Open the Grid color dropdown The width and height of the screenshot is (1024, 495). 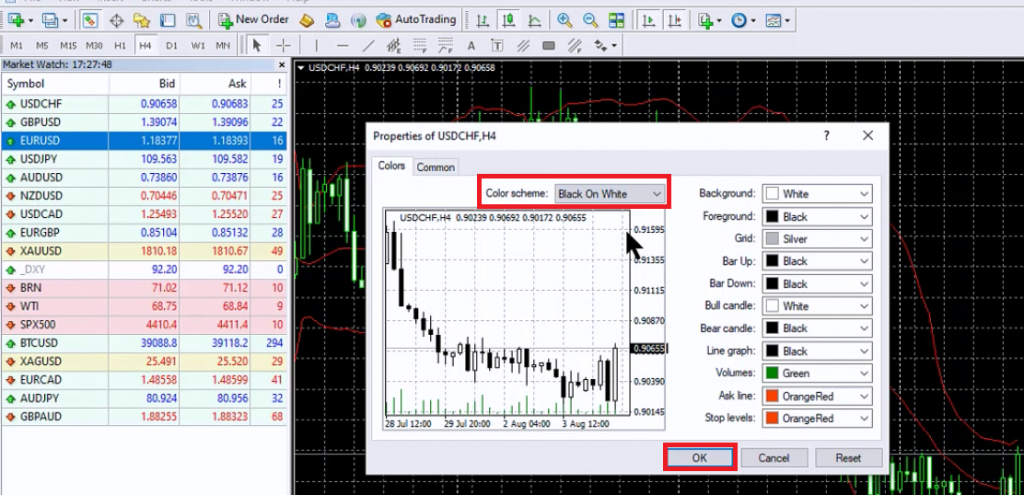(x=817, y=239)
